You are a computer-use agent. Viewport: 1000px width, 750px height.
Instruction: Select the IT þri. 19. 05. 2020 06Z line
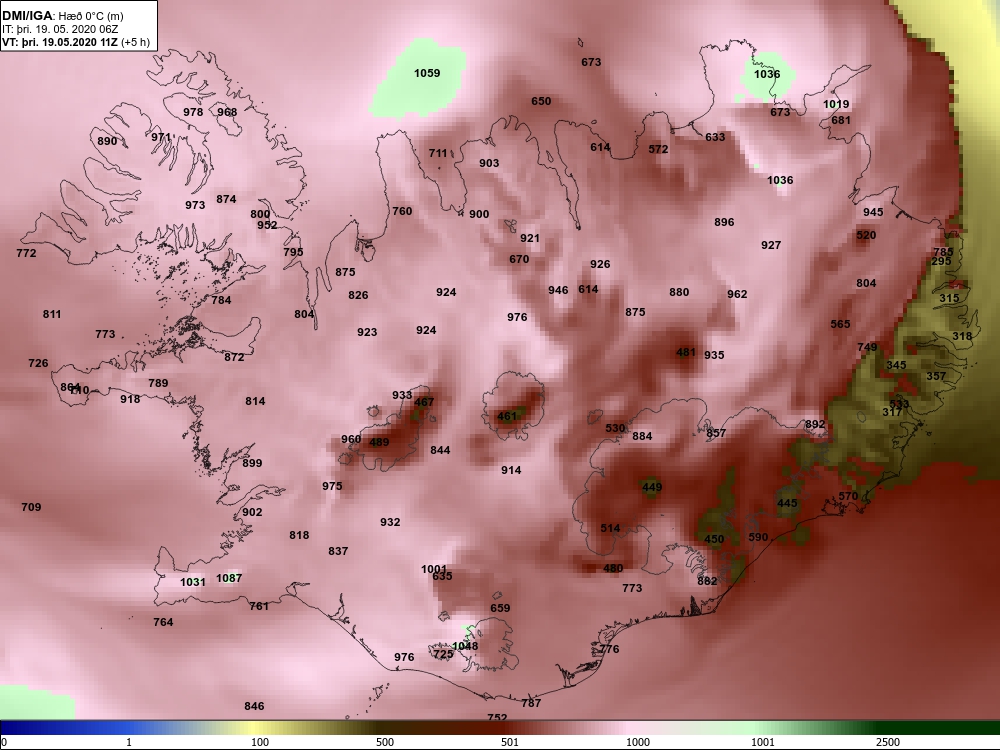[x=60, y=29]
